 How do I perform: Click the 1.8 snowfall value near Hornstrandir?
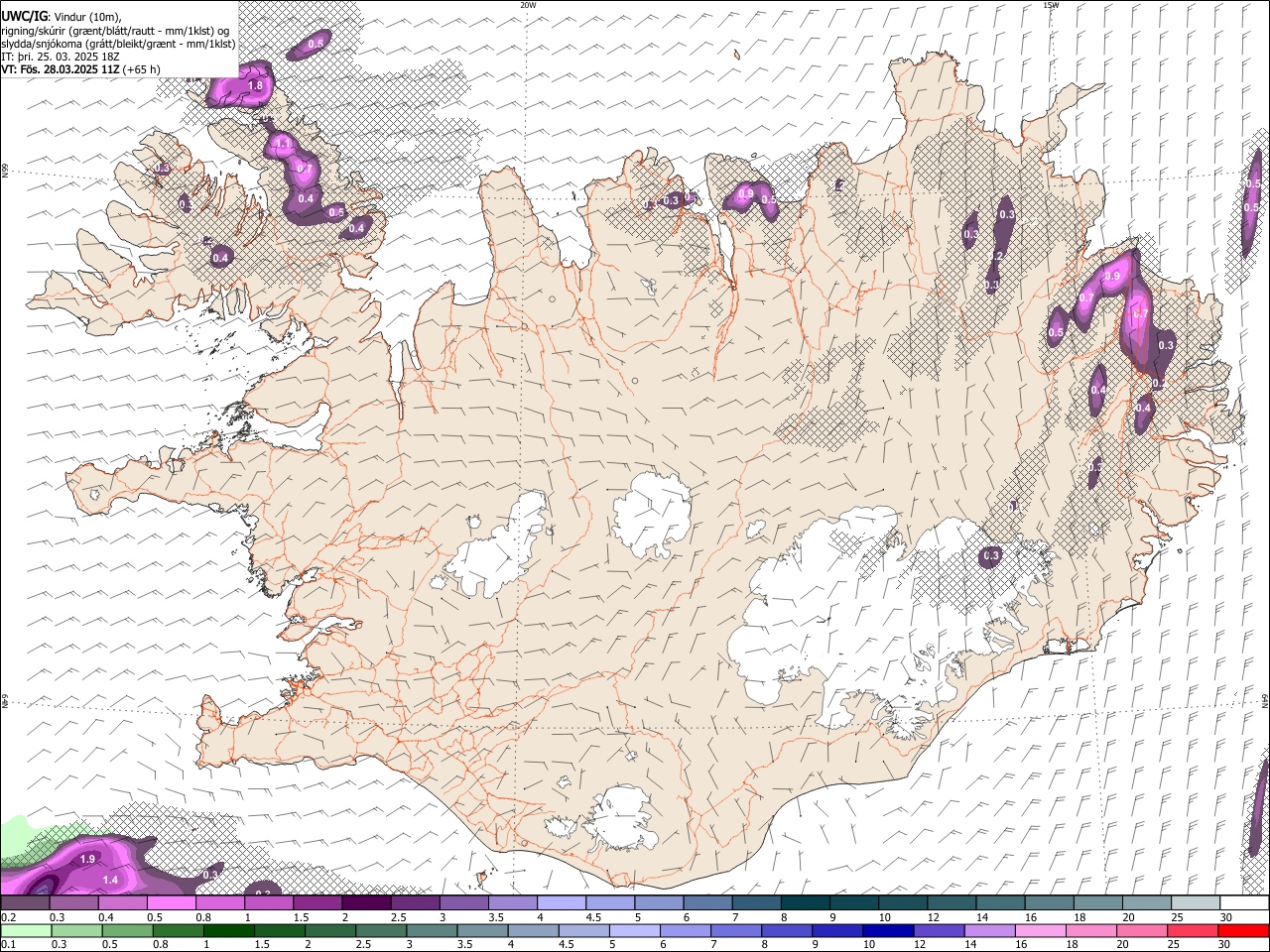(255, 86)
